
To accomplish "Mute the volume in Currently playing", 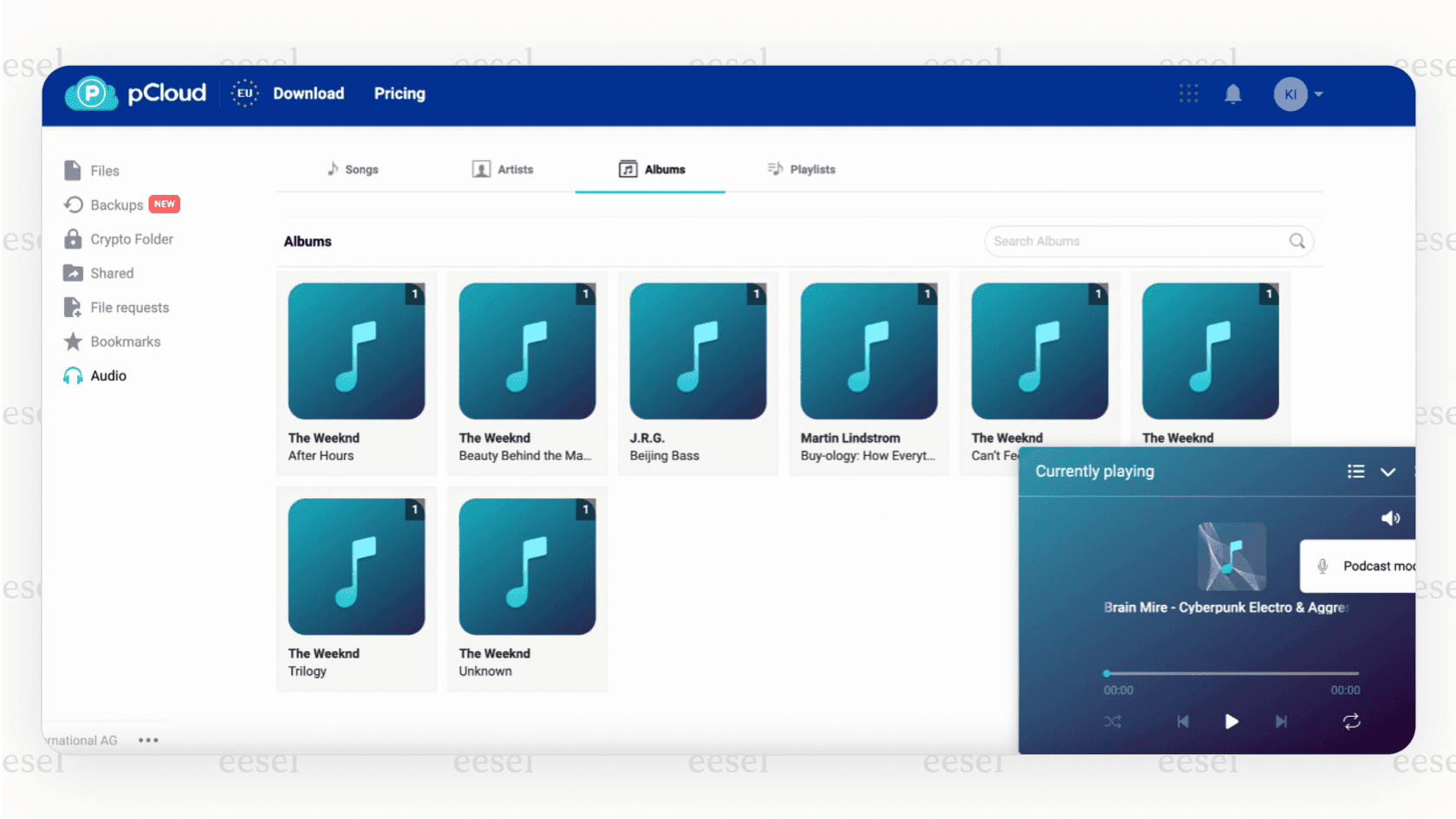I will [1391, 517].
